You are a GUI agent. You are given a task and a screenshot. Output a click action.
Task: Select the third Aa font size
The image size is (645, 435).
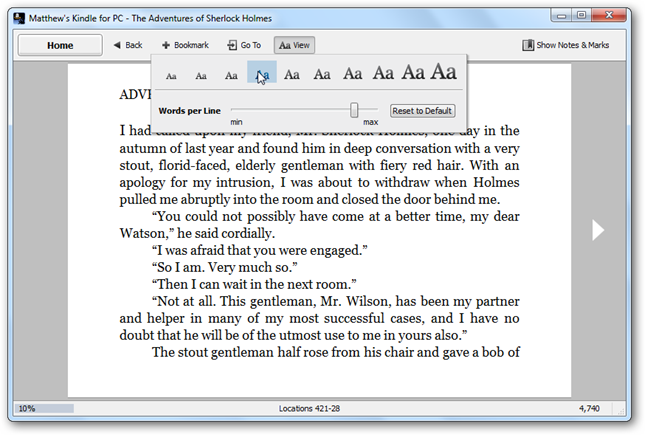click(231, 75)
